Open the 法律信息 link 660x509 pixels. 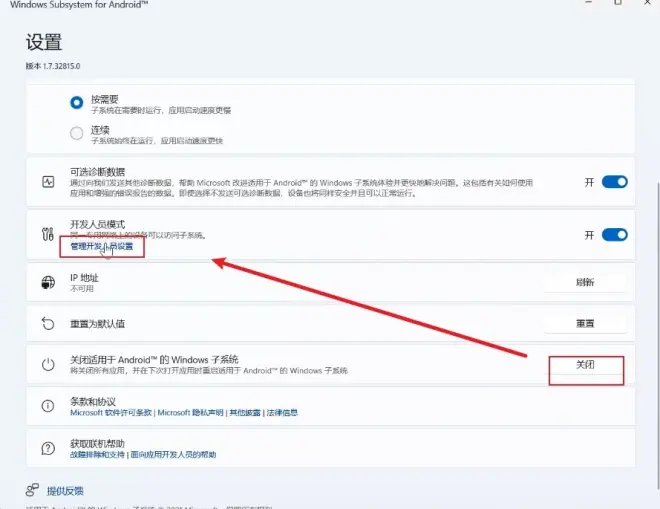[x=282, y=413]
